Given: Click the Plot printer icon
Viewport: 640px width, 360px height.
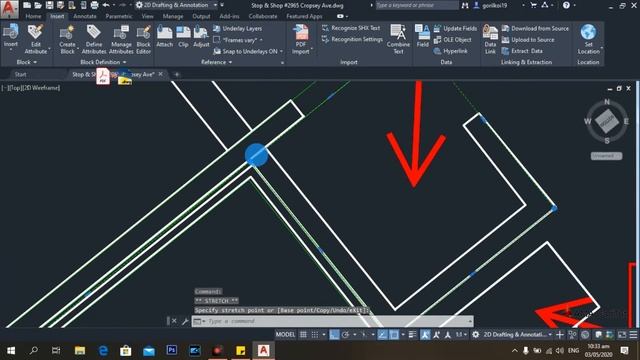Looking at the screenshot, I should (94, 5).
